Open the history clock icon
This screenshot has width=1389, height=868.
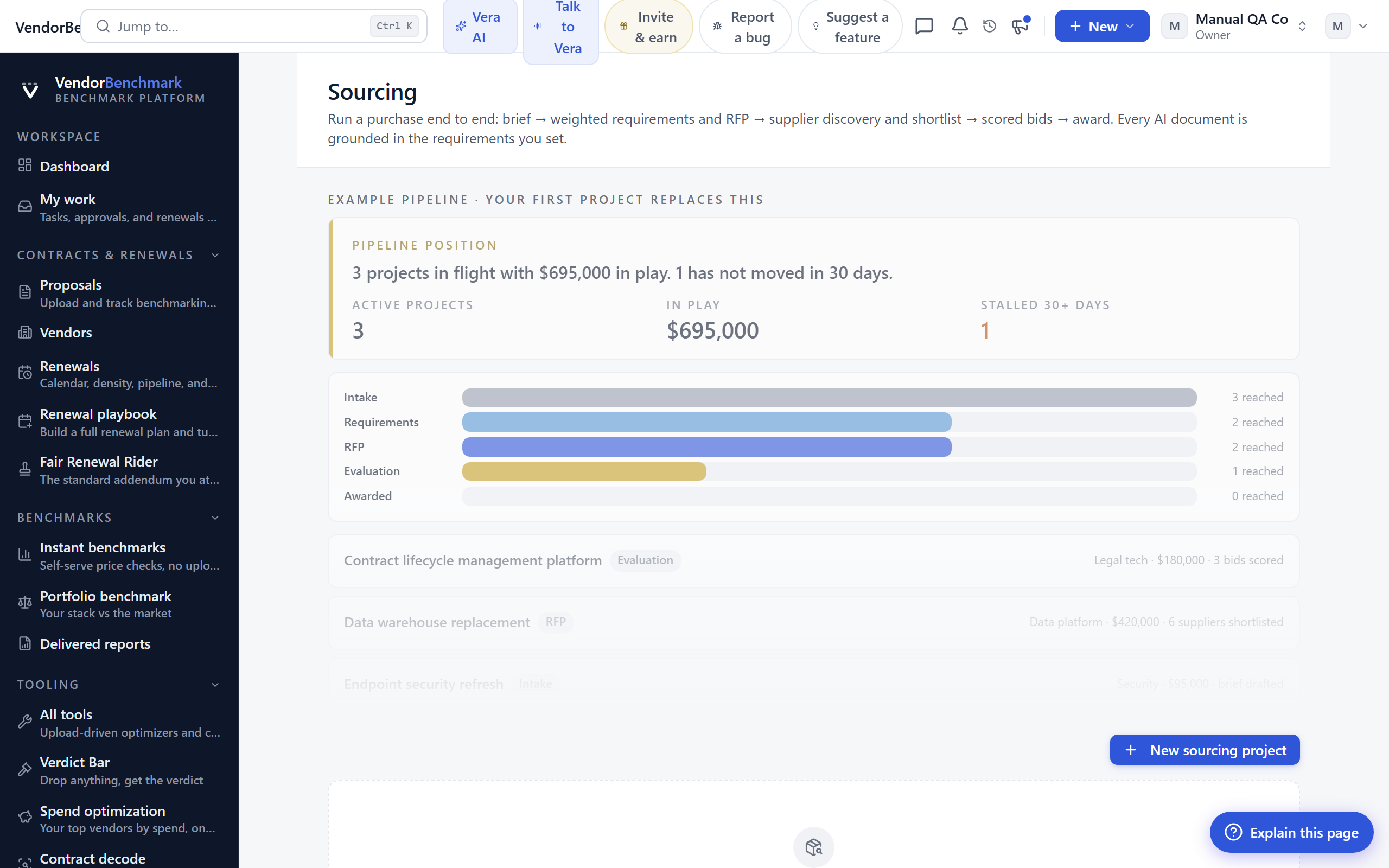coord(990,26)
